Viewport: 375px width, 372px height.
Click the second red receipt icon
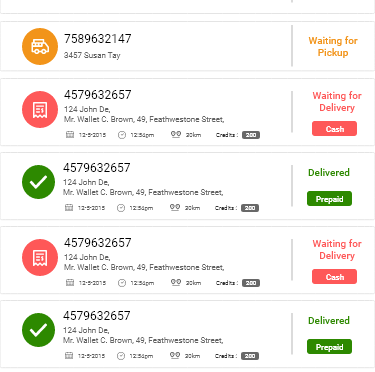pyautogui.click(x=40, y=257)
